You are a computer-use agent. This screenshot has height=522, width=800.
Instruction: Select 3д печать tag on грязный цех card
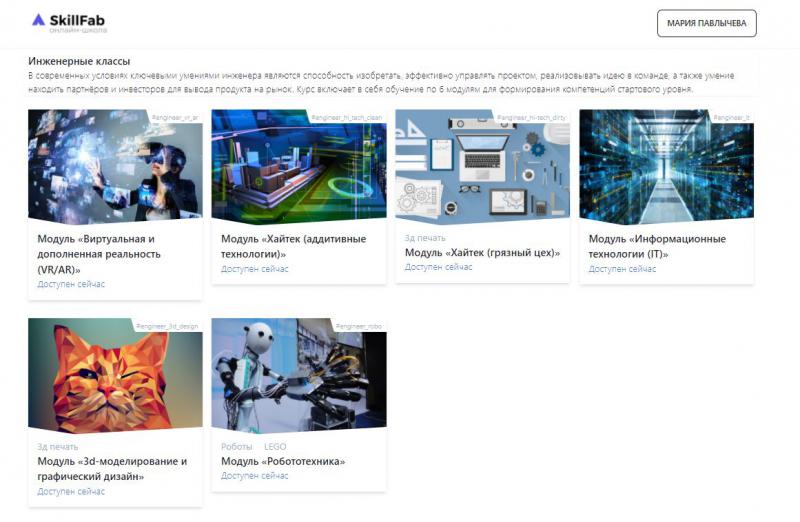pos(425,238)
